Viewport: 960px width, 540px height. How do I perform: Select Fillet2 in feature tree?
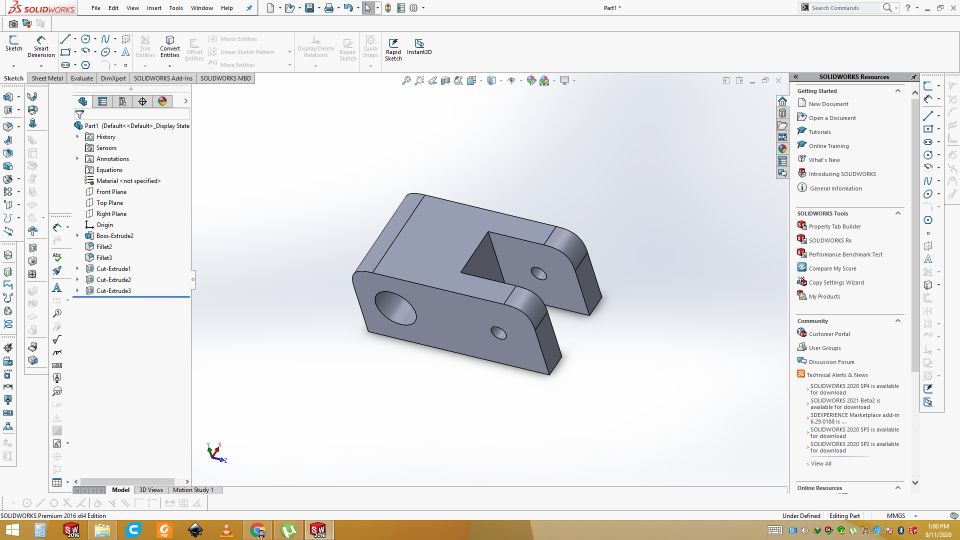(104, 247)
